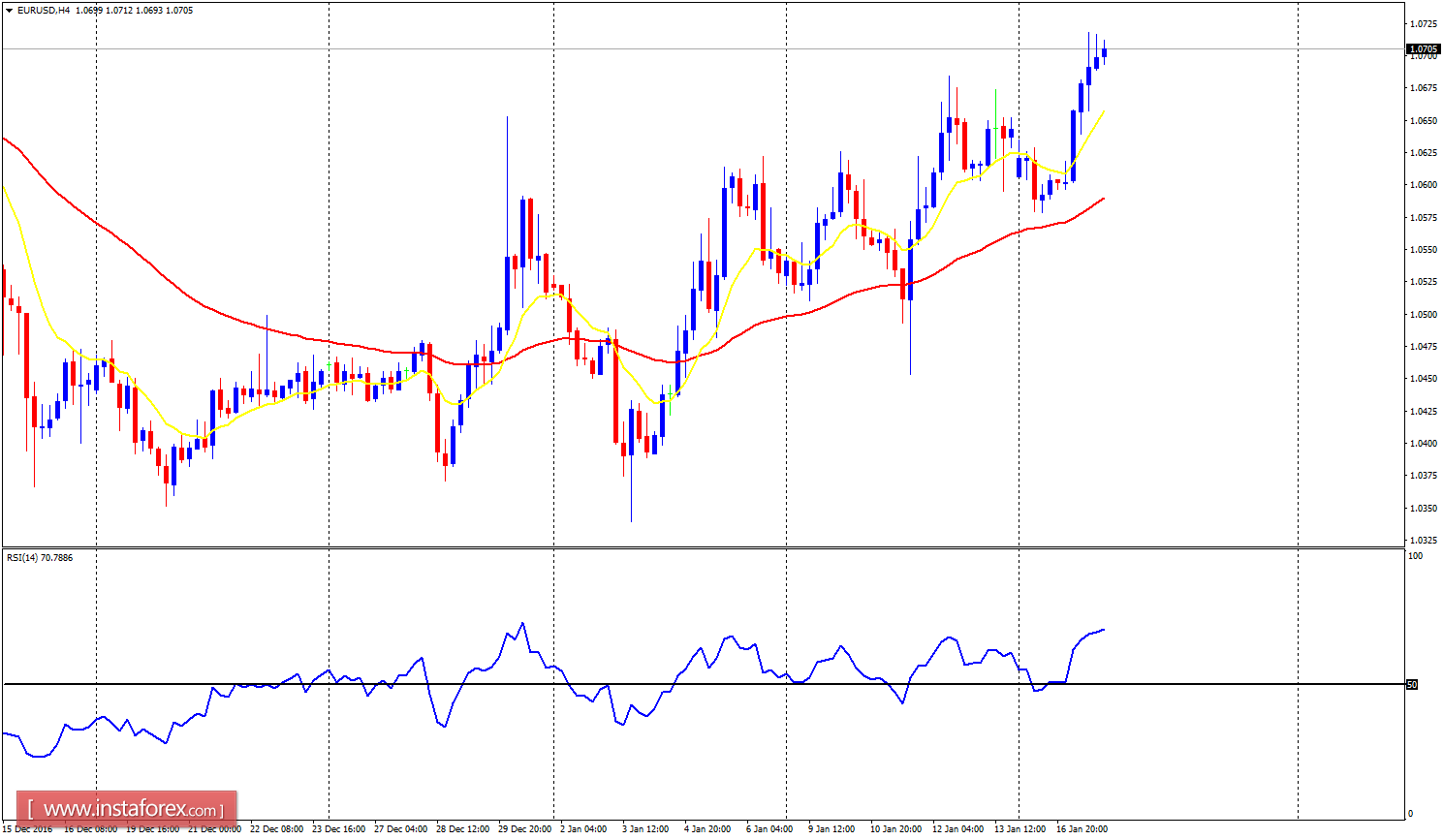Click the 1.0625 price axis label
Viewport: 1443px width, 840px height.
pyautogui.click(x=1423, y=153)
